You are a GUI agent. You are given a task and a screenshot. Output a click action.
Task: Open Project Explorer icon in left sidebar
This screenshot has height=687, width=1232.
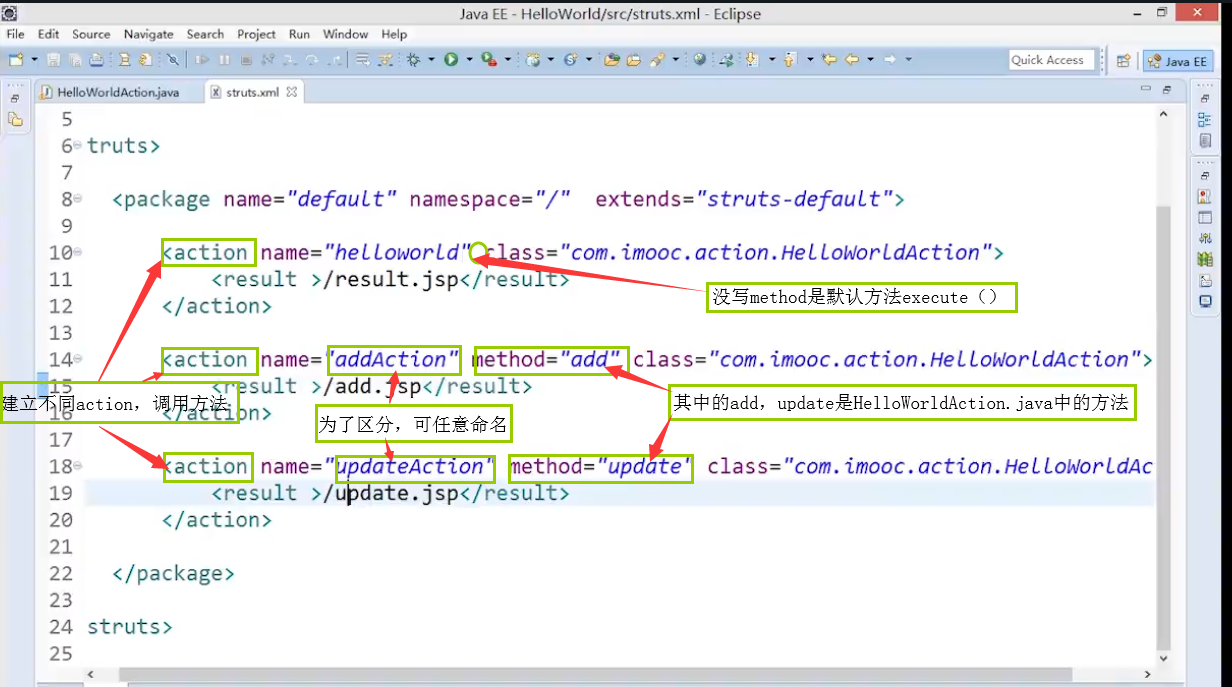(x=15, y=119)
